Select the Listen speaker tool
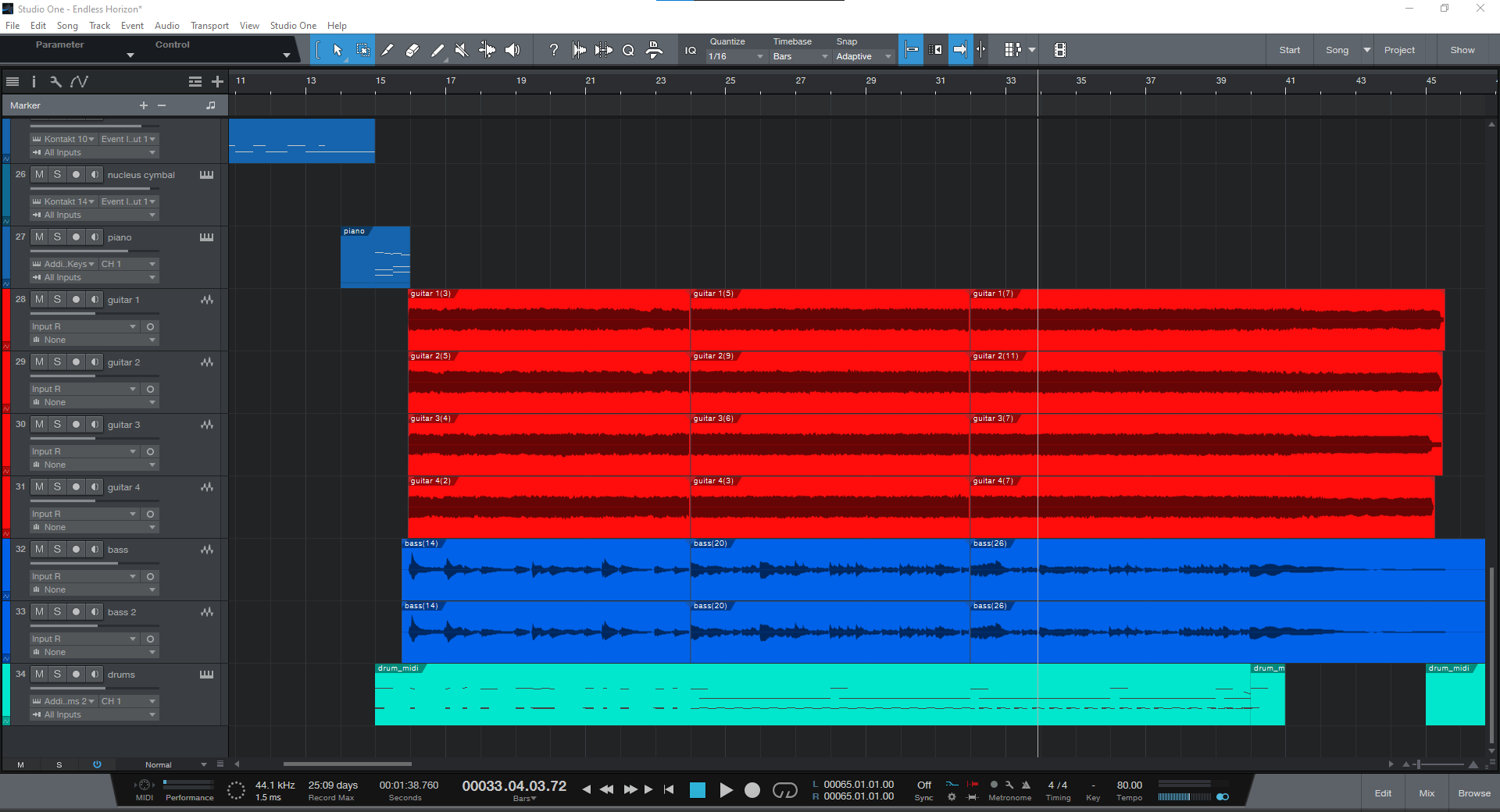The height and width of the screenshot is (812, 1500). coord(512,50)
